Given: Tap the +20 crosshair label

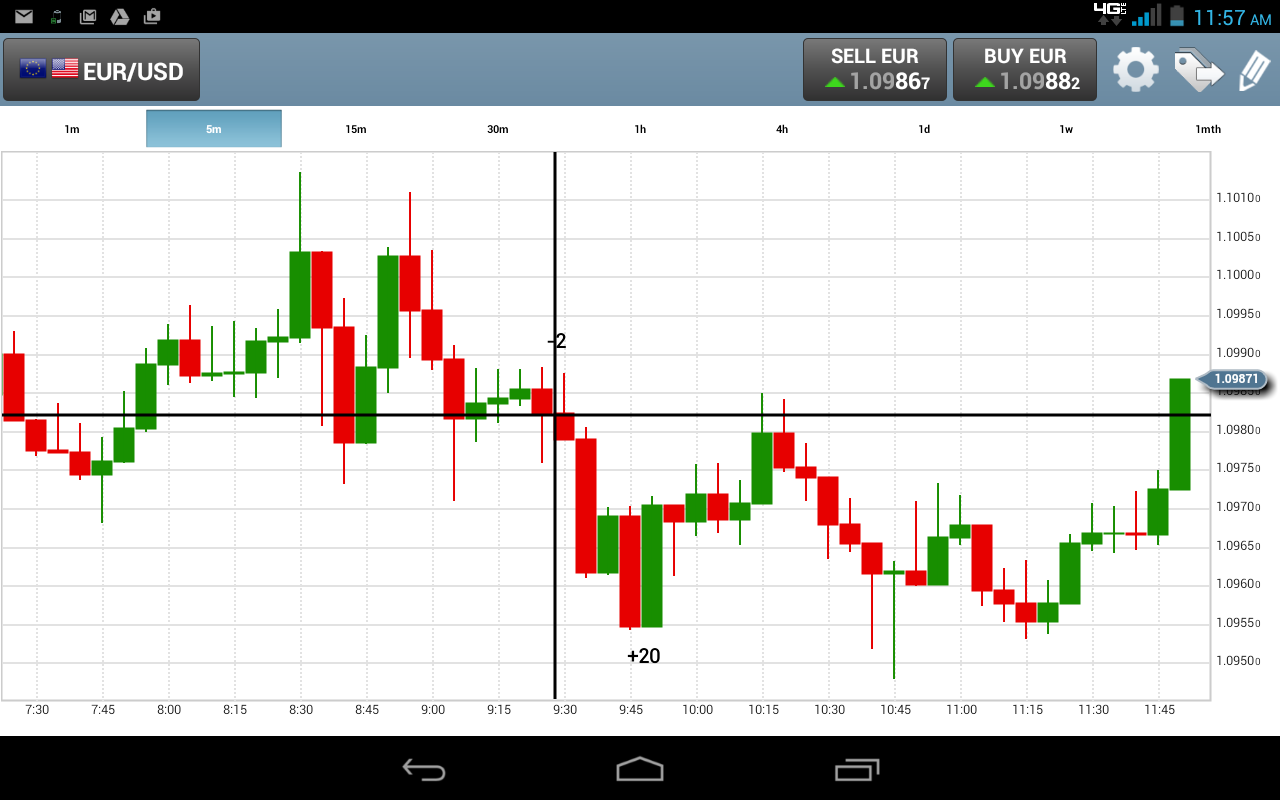Looking at the screenshot, I should coord(644,656).
